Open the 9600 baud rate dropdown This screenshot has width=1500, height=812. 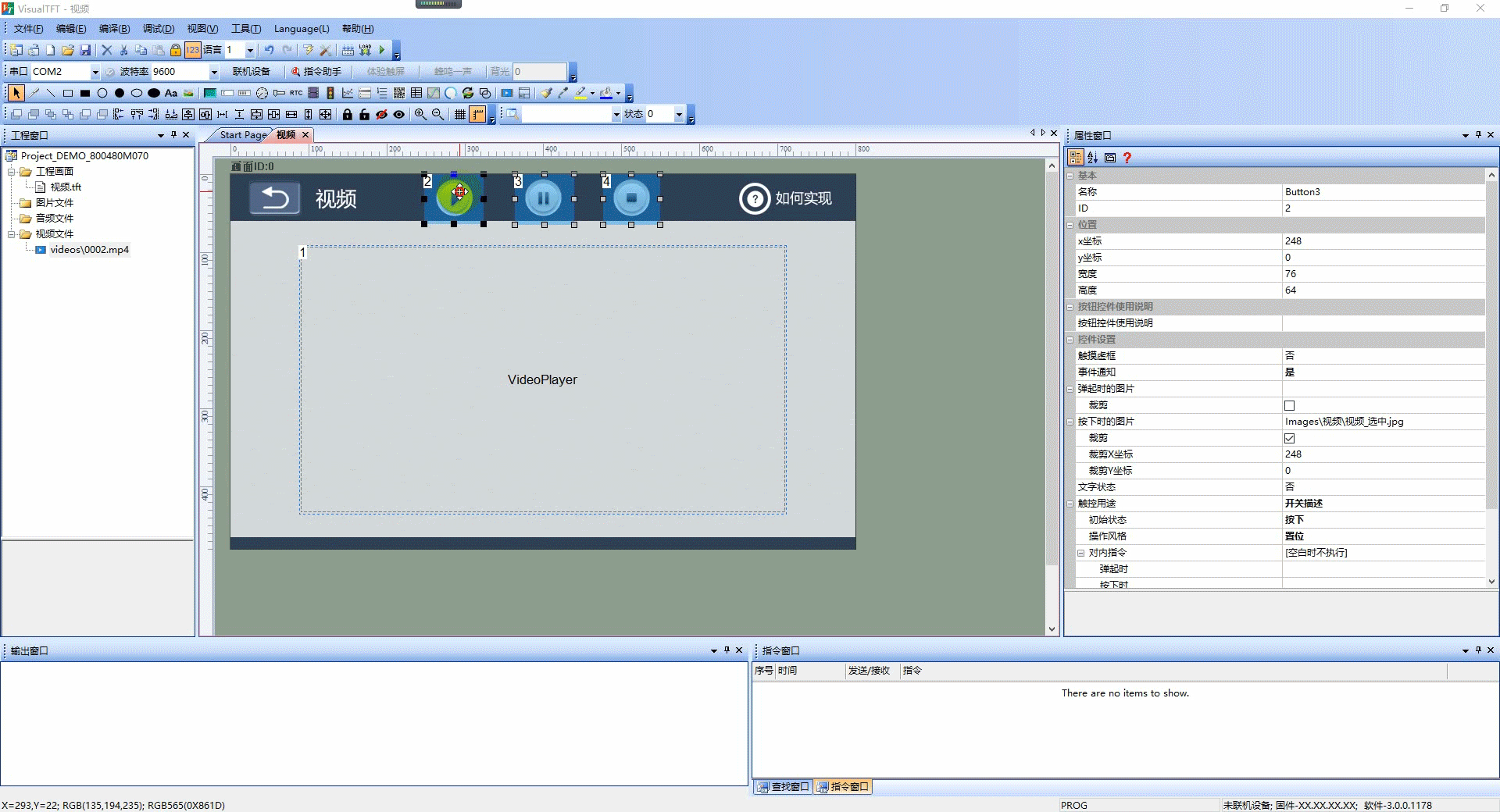(214, 72)
